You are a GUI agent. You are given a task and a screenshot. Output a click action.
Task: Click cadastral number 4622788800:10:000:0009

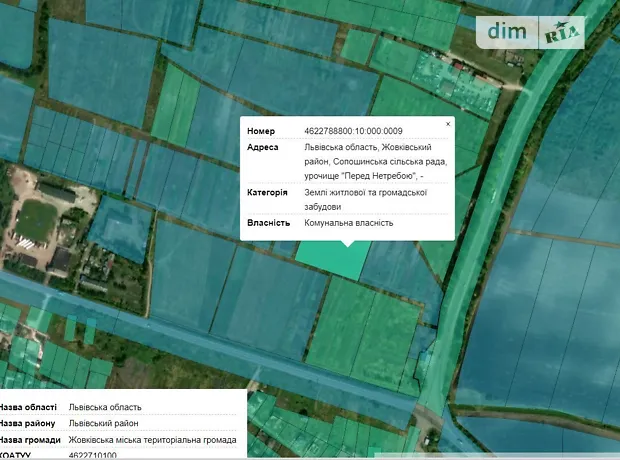(x=353, y=131)
